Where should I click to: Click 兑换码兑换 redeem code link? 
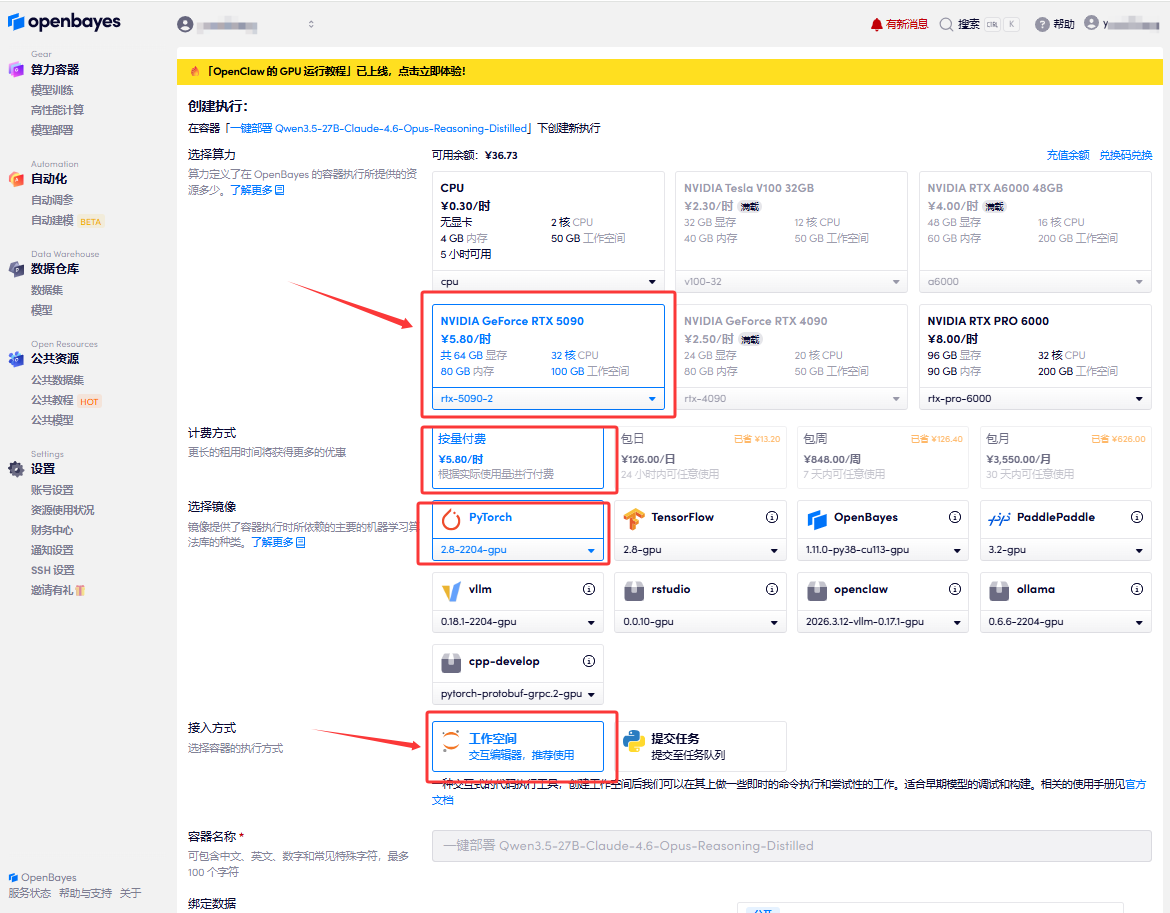[1125, 155]
